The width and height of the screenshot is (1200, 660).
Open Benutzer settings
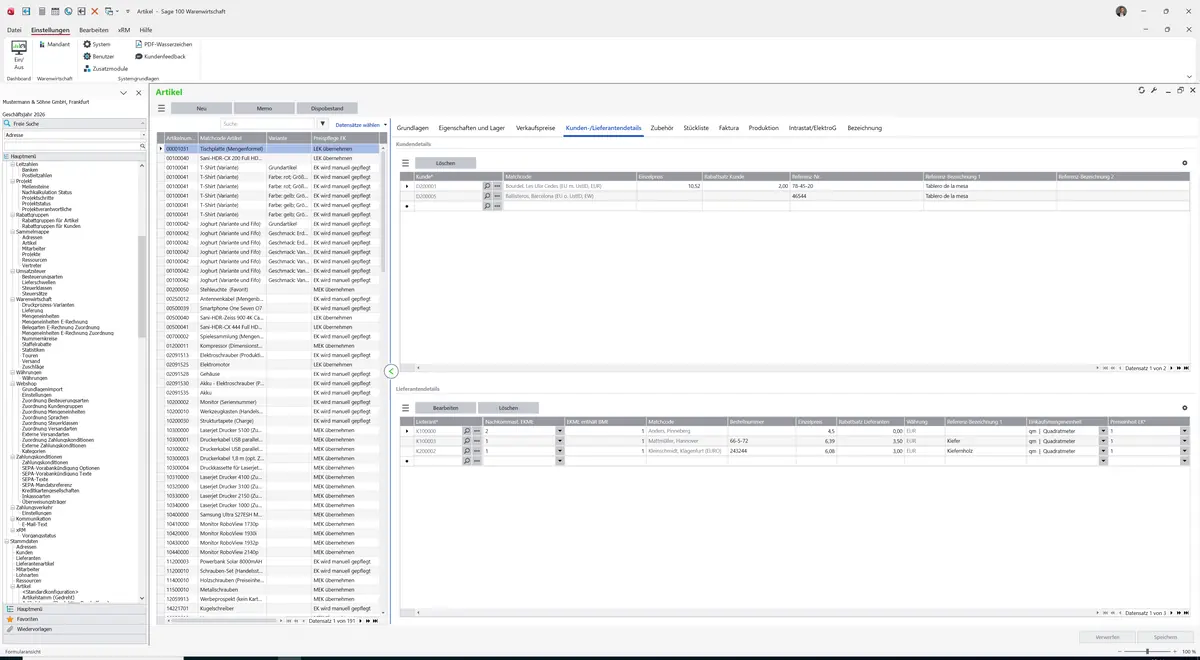tap(99, 56)
